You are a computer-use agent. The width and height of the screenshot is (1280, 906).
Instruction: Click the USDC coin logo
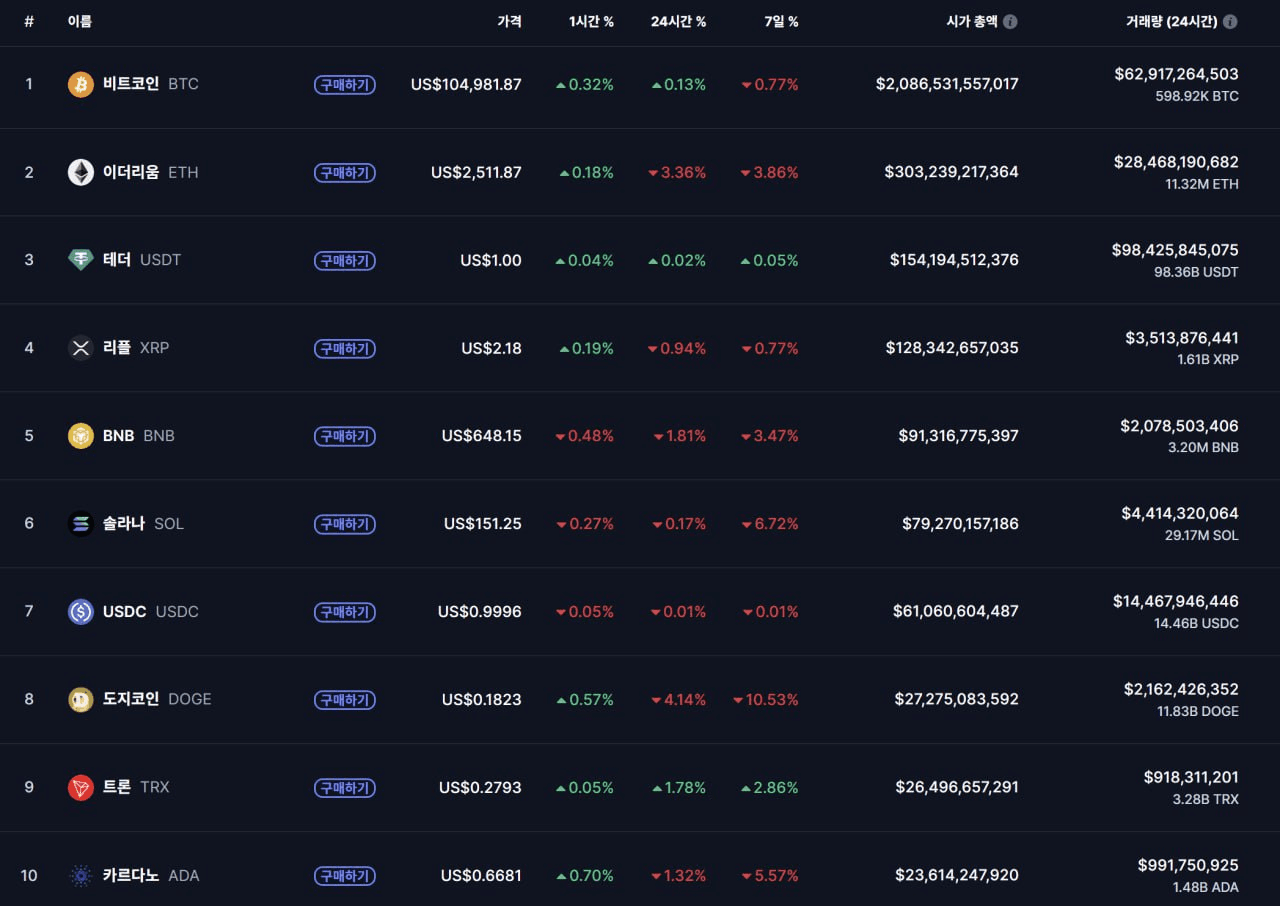click(81, 612)
